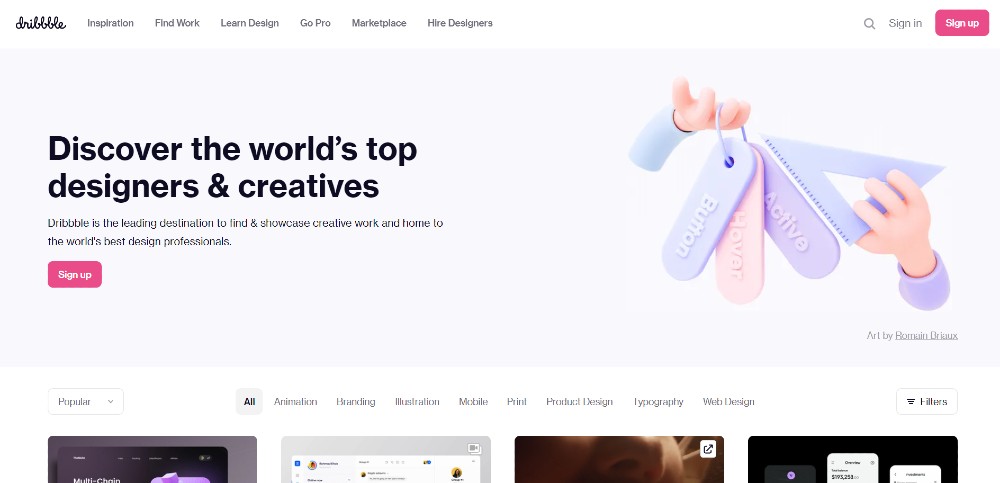Select the Web Design category tab

point(728,401)
